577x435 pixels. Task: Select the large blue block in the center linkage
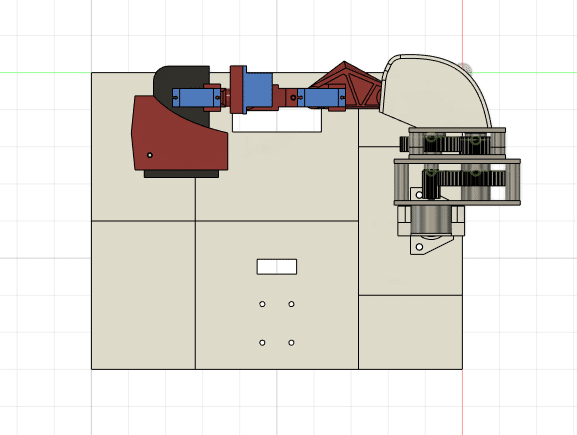coord(259,89)
